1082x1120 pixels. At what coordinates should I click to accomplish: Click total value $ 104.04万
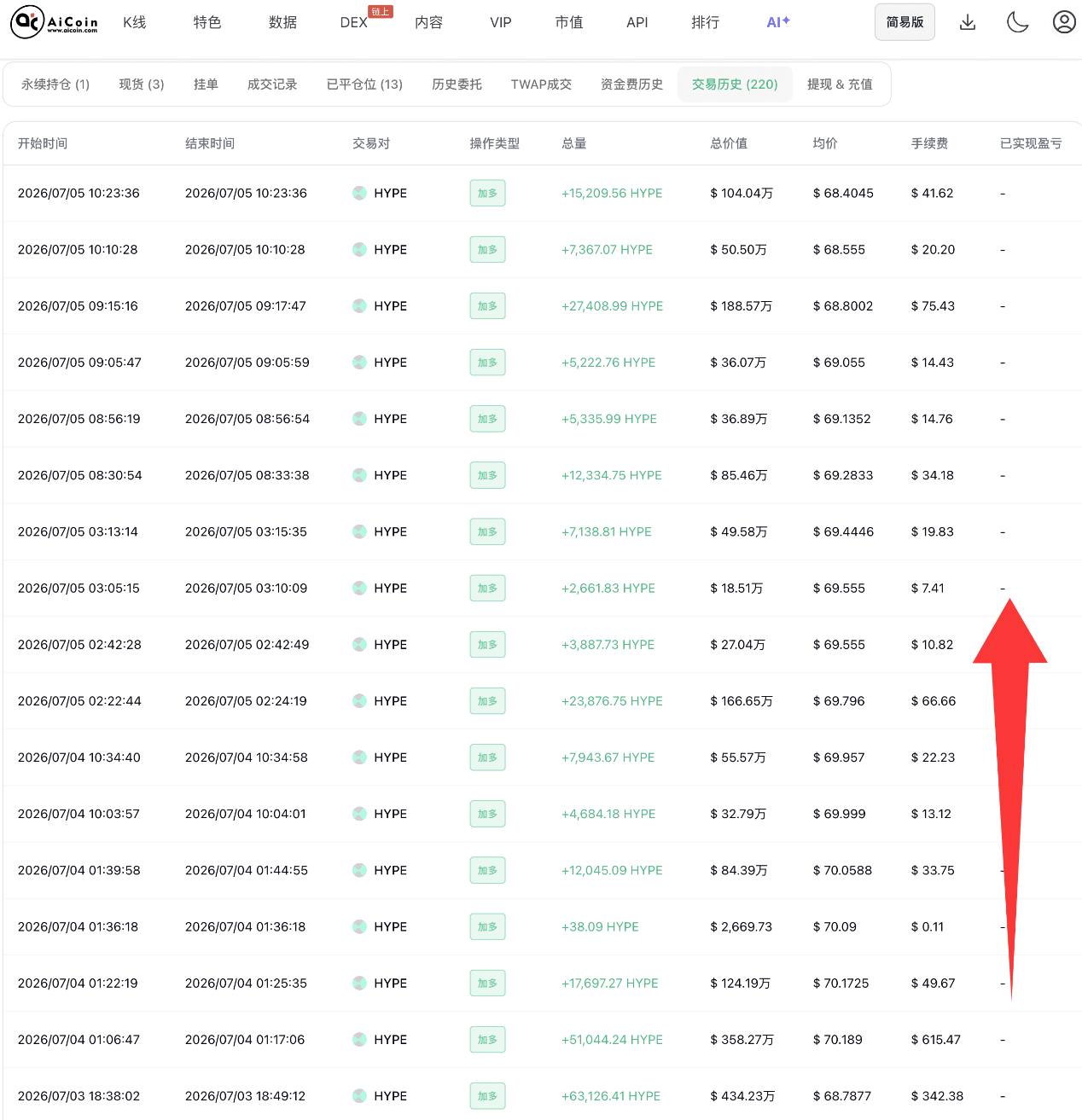742,194
